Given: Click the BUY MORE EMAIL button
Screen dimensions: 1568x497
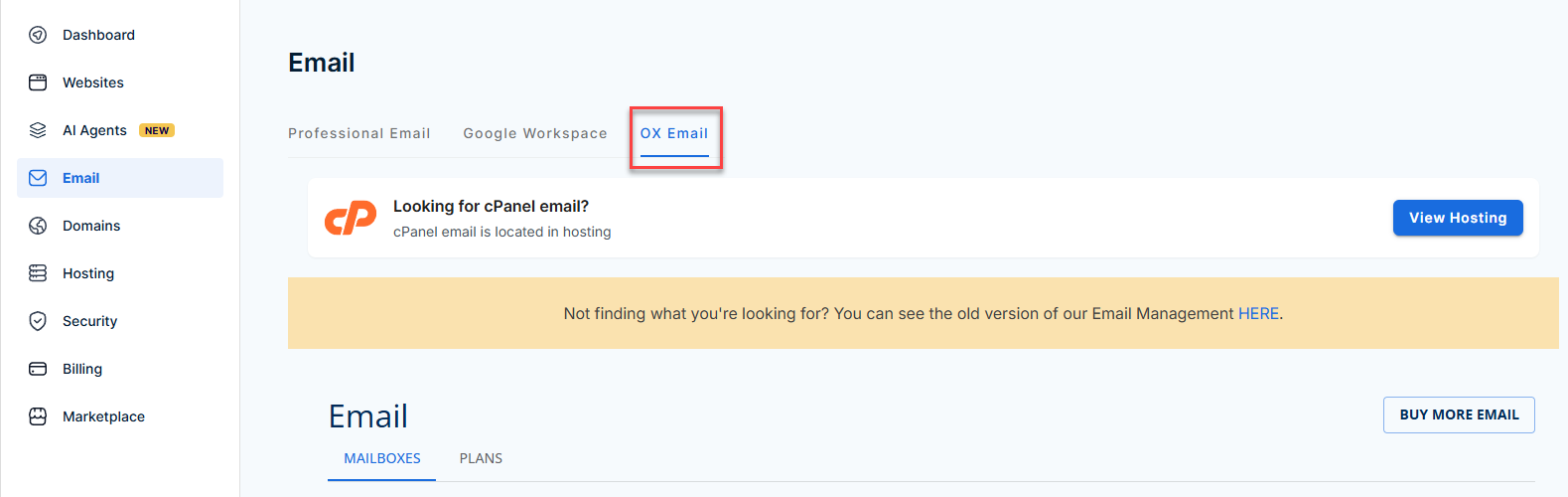Looking at the screenshot, I should [1459, 414].
